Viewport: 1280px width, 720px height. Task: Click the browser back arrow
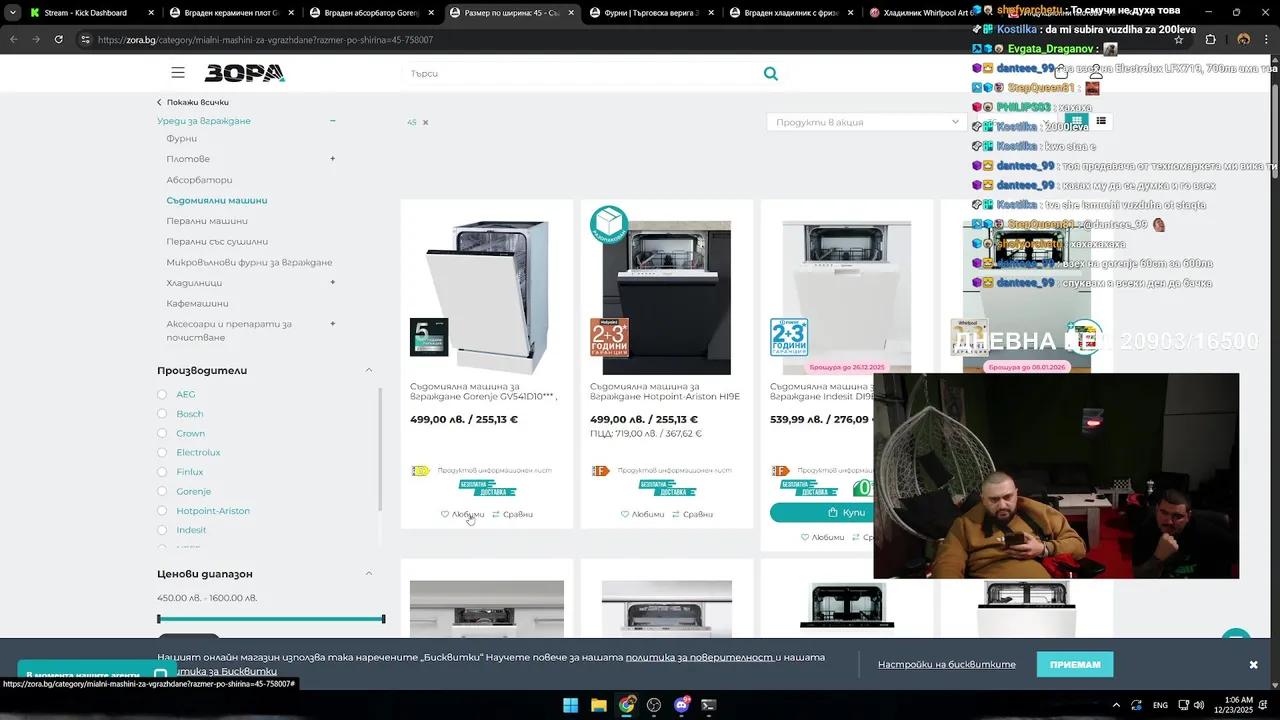click(13, 40)
